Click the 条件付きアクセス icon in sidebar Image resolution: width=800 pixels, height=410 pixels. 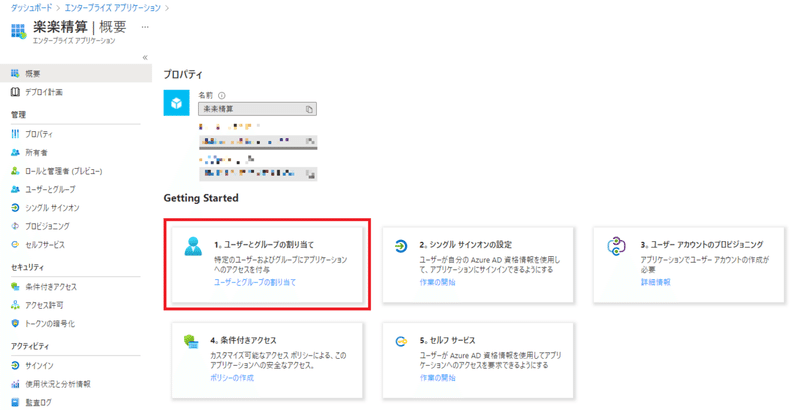click(15, 287)
